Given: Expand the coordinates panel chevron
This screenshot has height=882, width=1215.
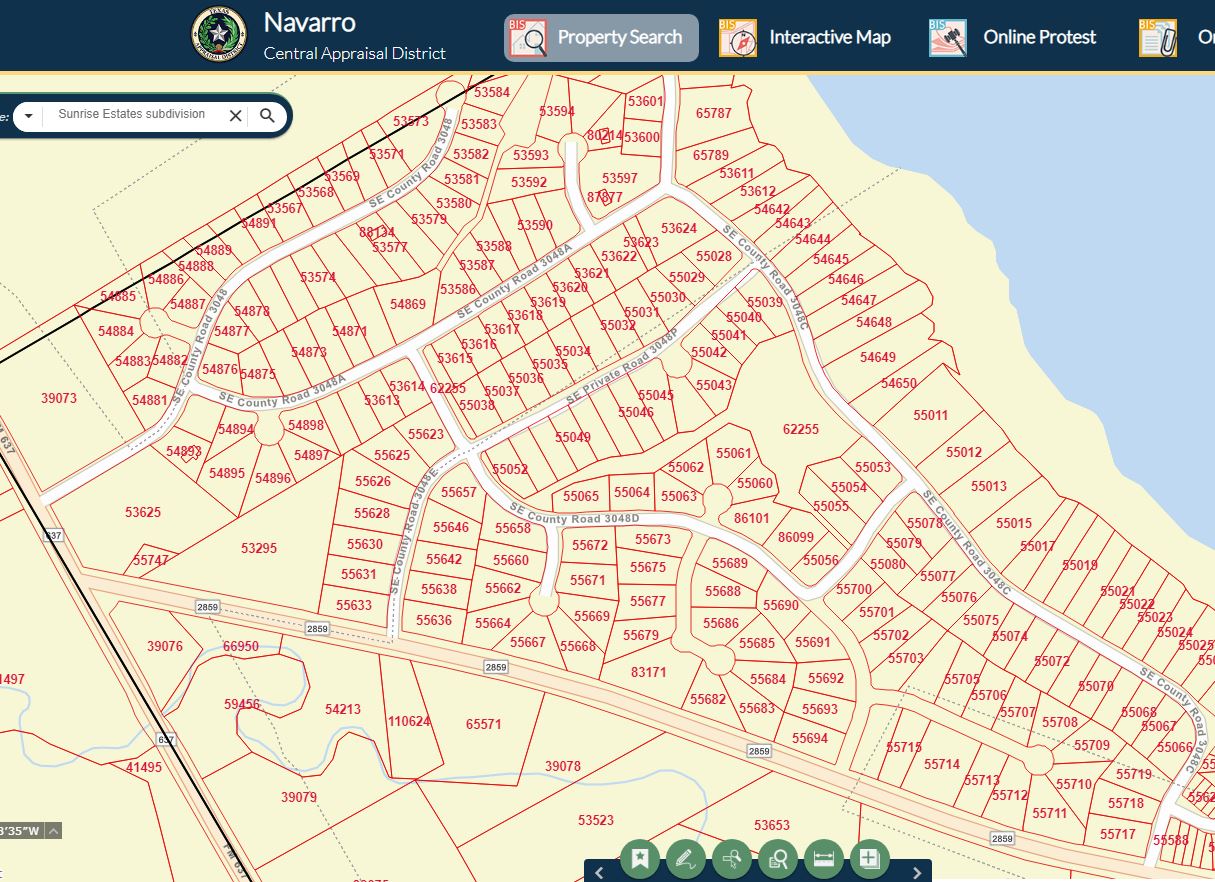Looking at the screenshot, I should coord(53,830).
